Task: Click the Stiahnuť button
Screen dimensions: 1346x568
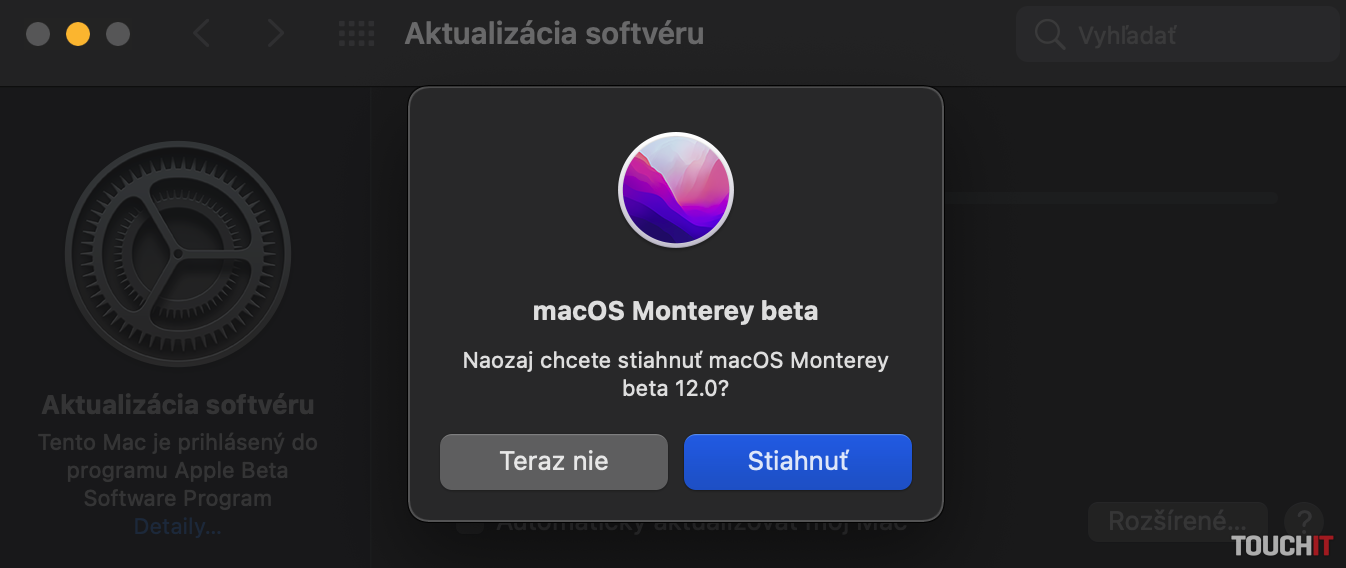Action: point(797,461)
